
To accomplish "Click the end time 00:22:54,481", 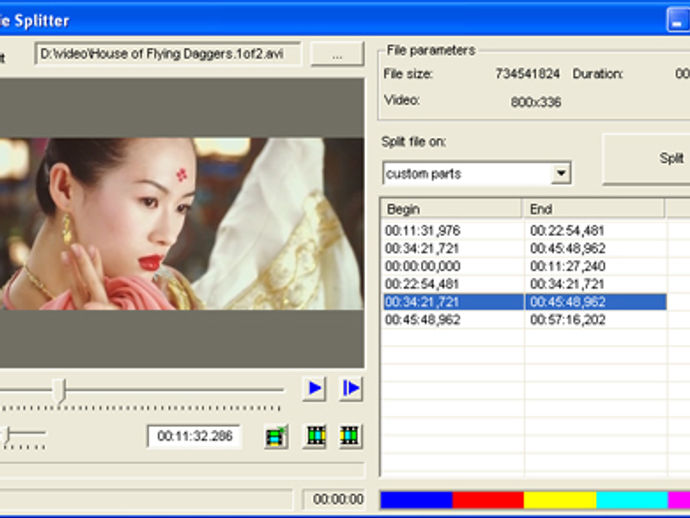I will [567, 231].
